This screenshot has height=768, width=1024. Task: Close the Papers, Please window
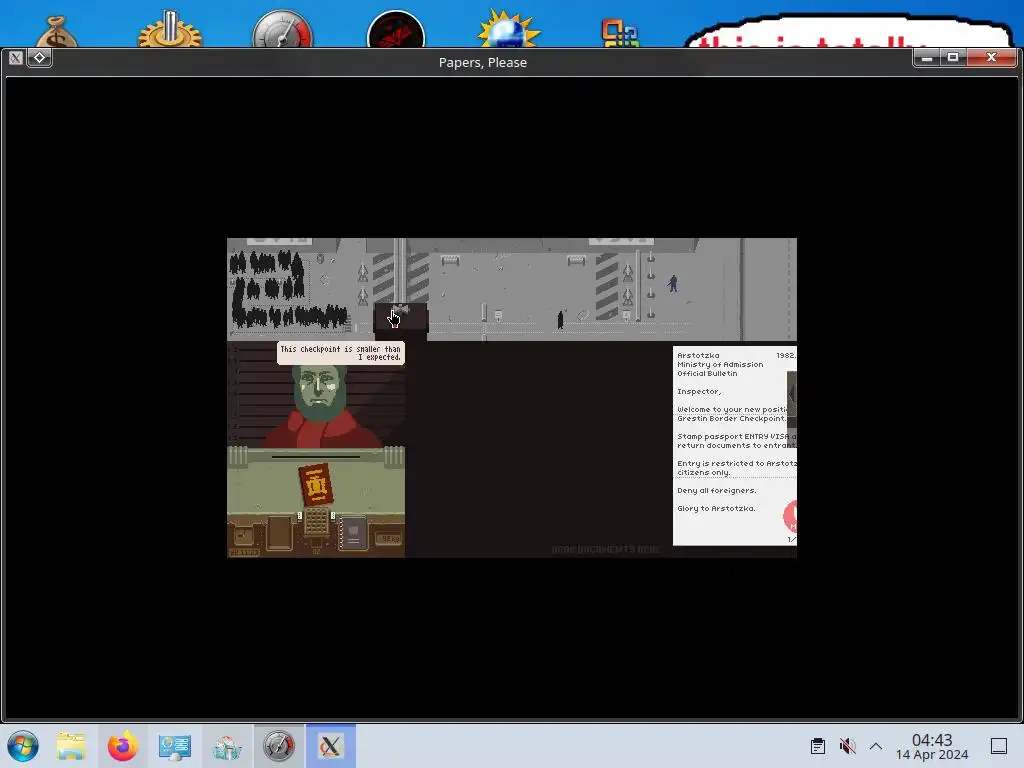(991, 57)
